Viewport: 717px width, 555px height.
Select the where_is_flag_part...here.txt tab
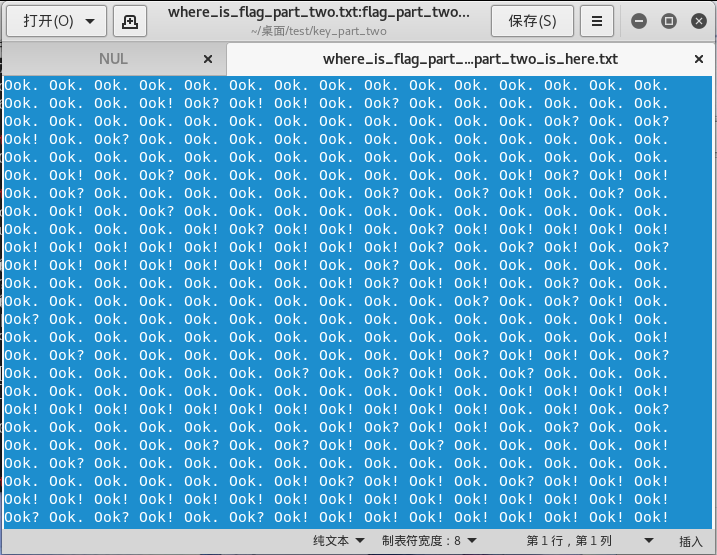pos(470,59)
